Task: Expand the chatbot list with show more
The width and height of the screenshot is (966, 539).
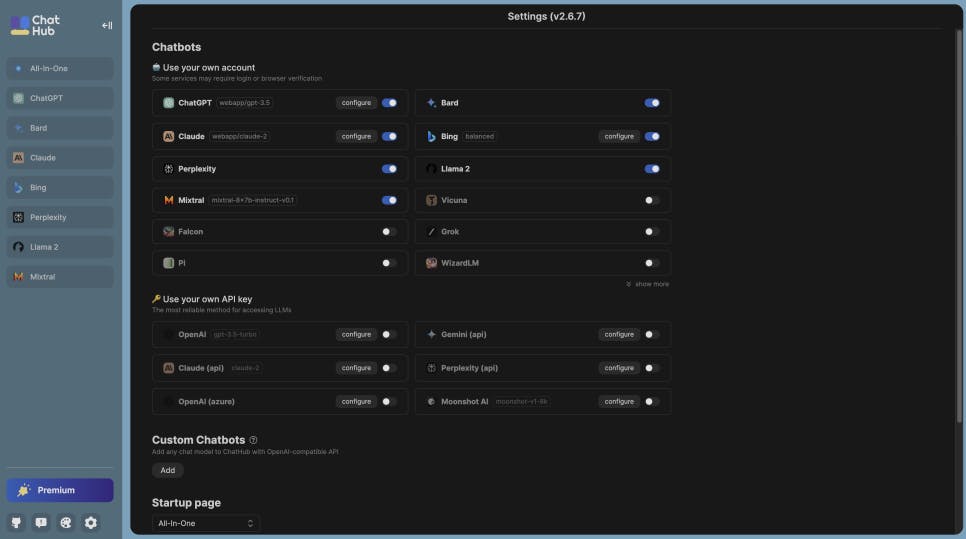Action: [x=647, y=284]
